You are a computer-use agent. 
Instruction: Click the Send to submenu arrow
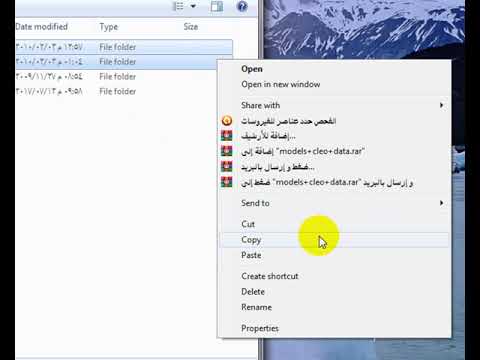coord(441,203)
